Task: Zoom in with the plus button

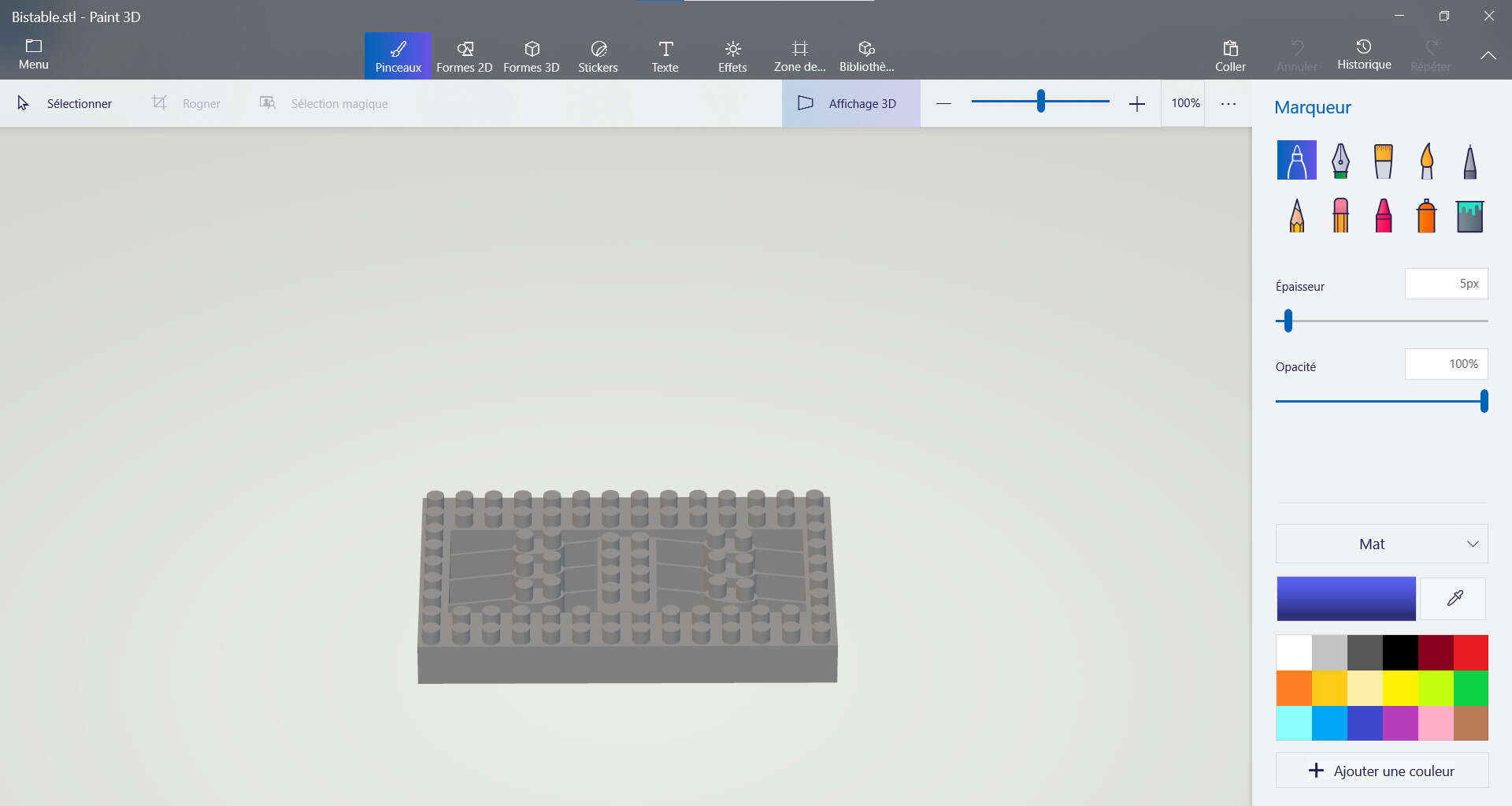Action: [x=1136, y=103]
